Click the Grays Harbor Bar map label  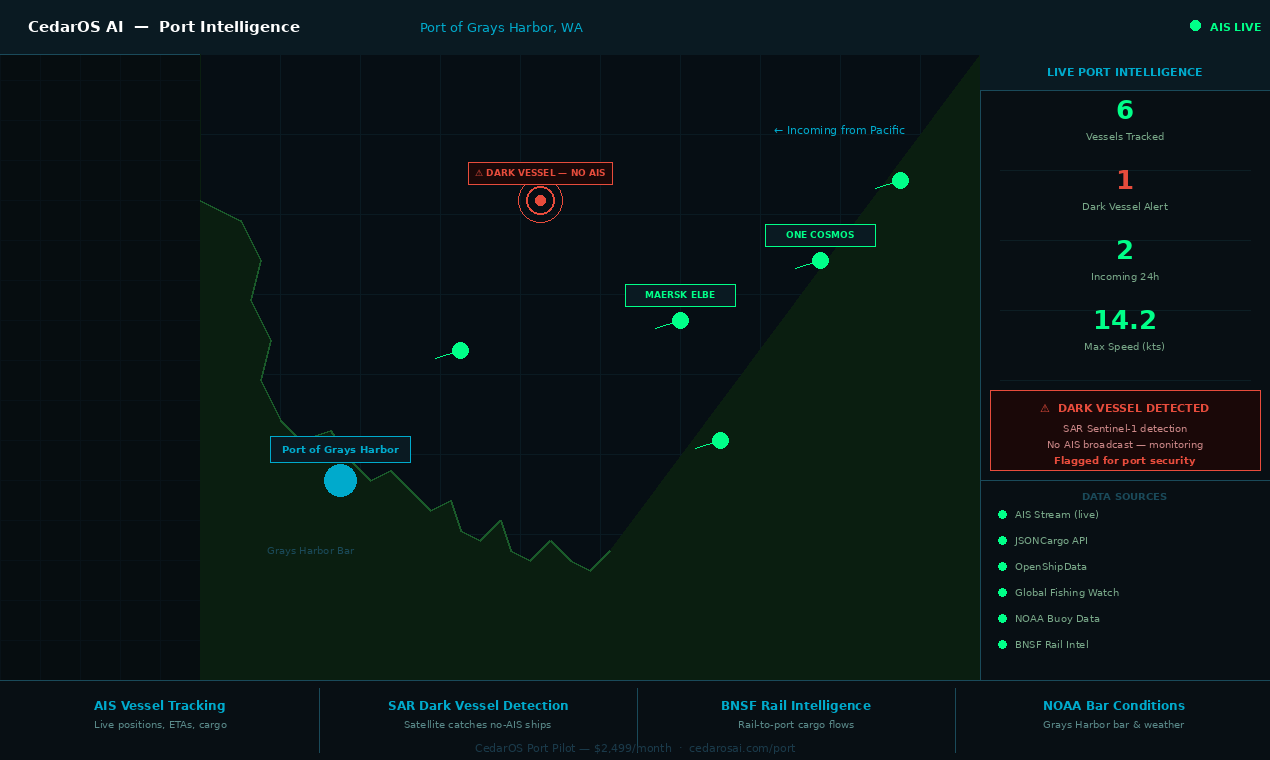[310, 551]
